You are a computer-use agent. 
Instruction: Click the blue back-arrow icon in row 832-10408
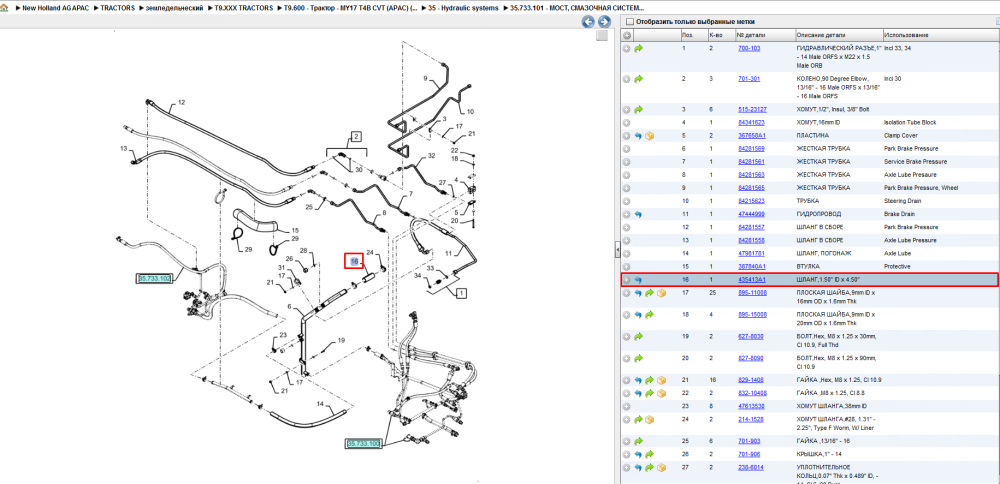point(638,393)
